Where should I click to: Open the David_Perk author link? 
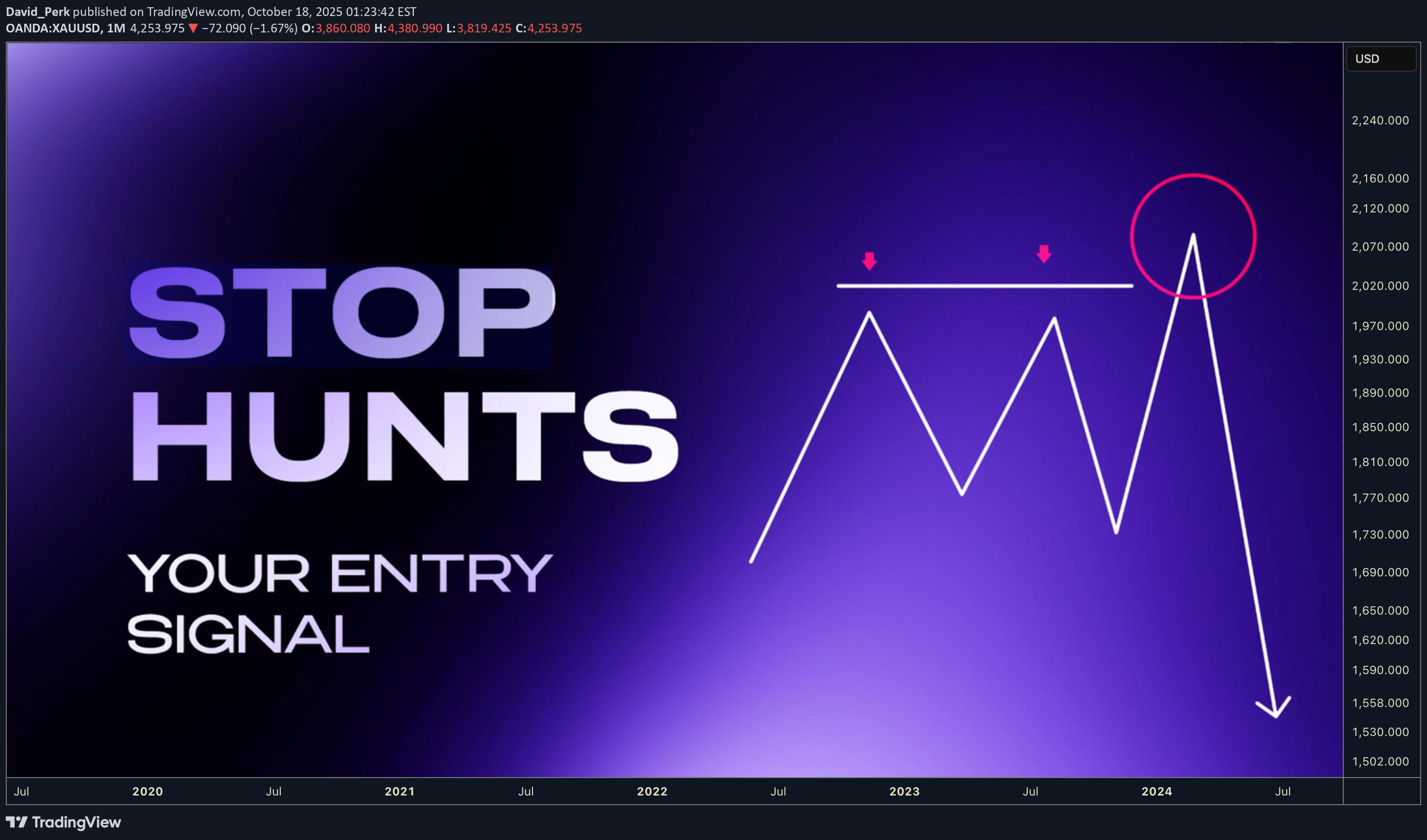pos(37,11)
